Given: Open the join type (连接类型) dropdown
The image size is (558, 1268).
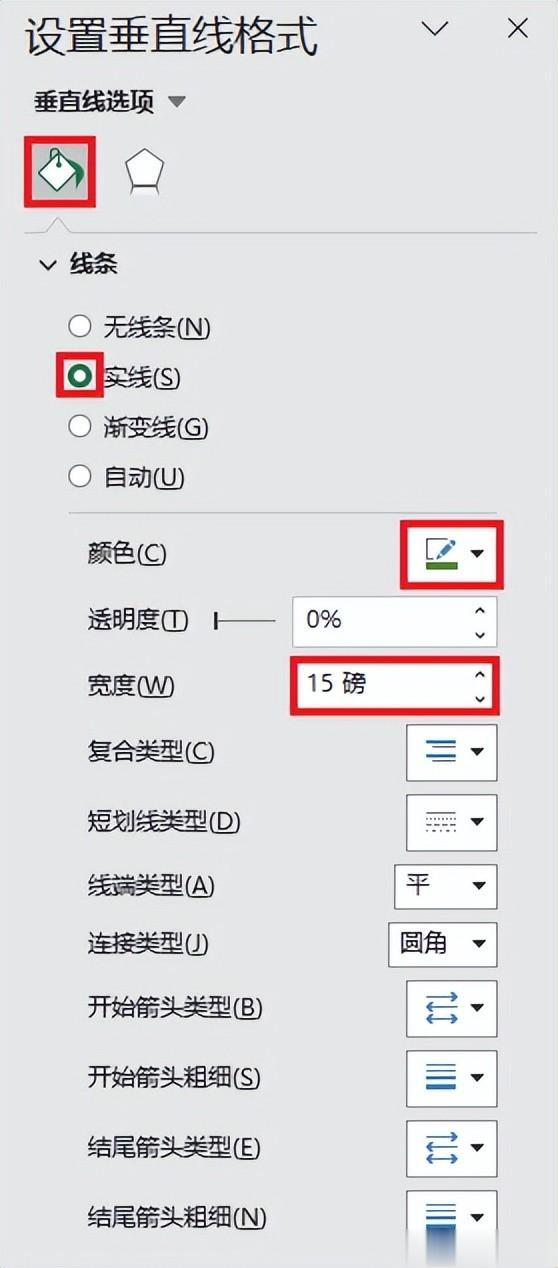Looking at the screenshot, I should click(442, 944).
